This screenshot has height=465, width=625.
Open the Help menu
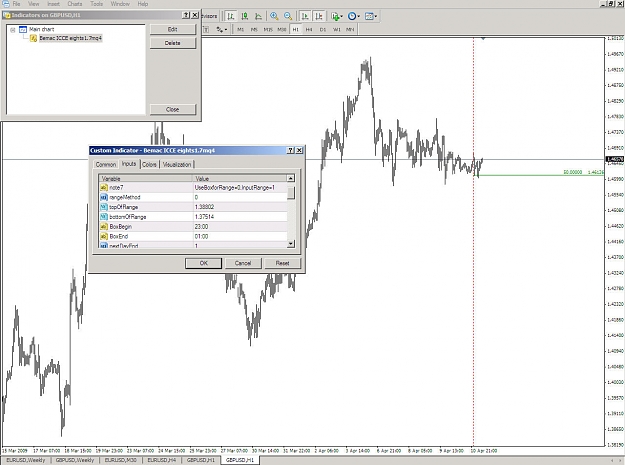pyautogui.click(x=143, y=4)
